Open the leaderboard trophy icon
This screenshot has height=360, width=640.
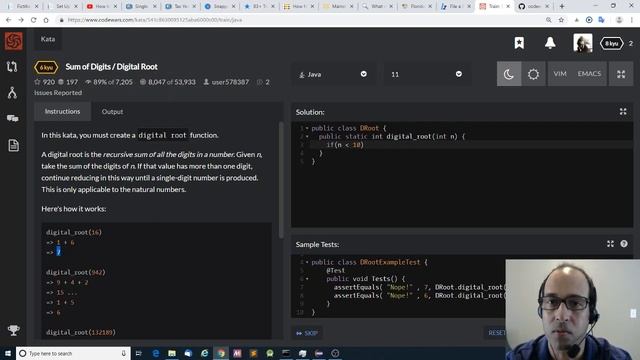point(13,330)
